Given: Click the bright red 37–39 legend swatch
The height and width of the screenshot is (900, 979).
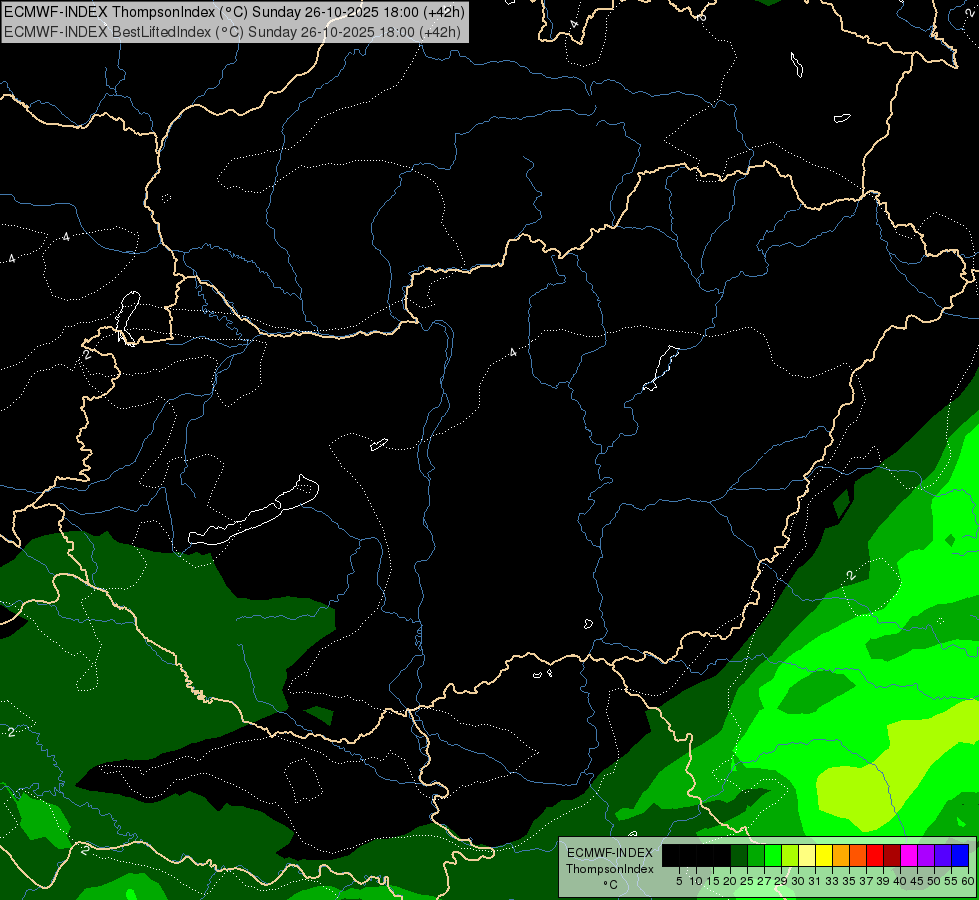Looking at the screenshot, I should (875, 855).
